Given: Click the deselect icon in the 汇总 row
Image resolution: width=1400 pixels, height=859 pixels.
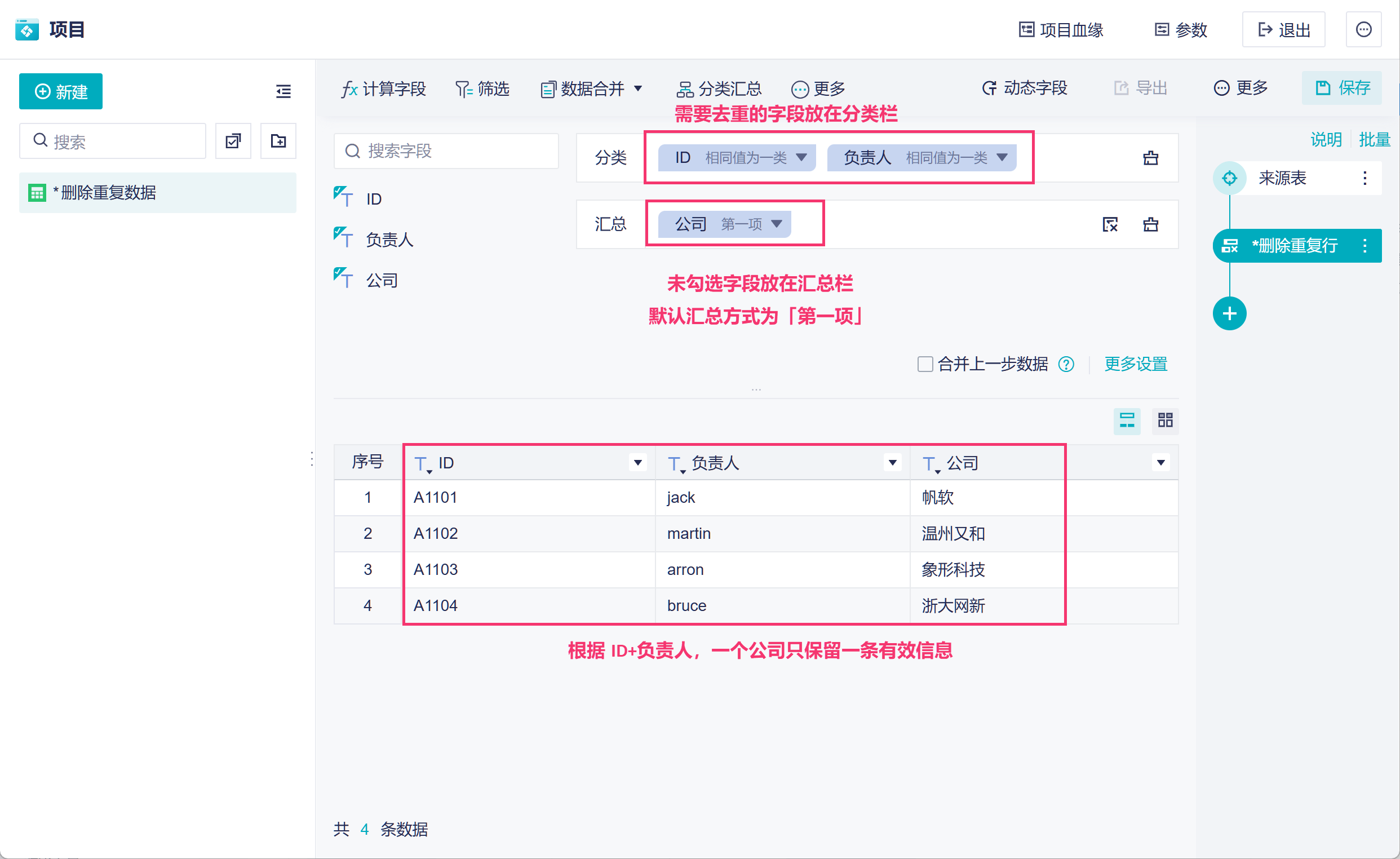Looking at the screenshot, I should tap(1110, 224).
